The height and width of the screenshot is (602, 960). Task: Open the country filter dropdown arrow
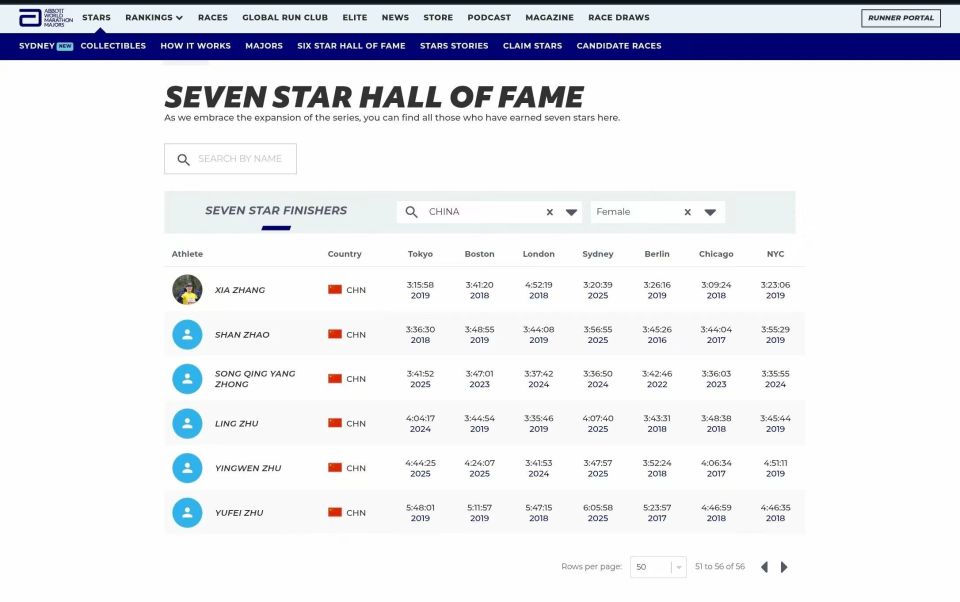pos(571,213)
